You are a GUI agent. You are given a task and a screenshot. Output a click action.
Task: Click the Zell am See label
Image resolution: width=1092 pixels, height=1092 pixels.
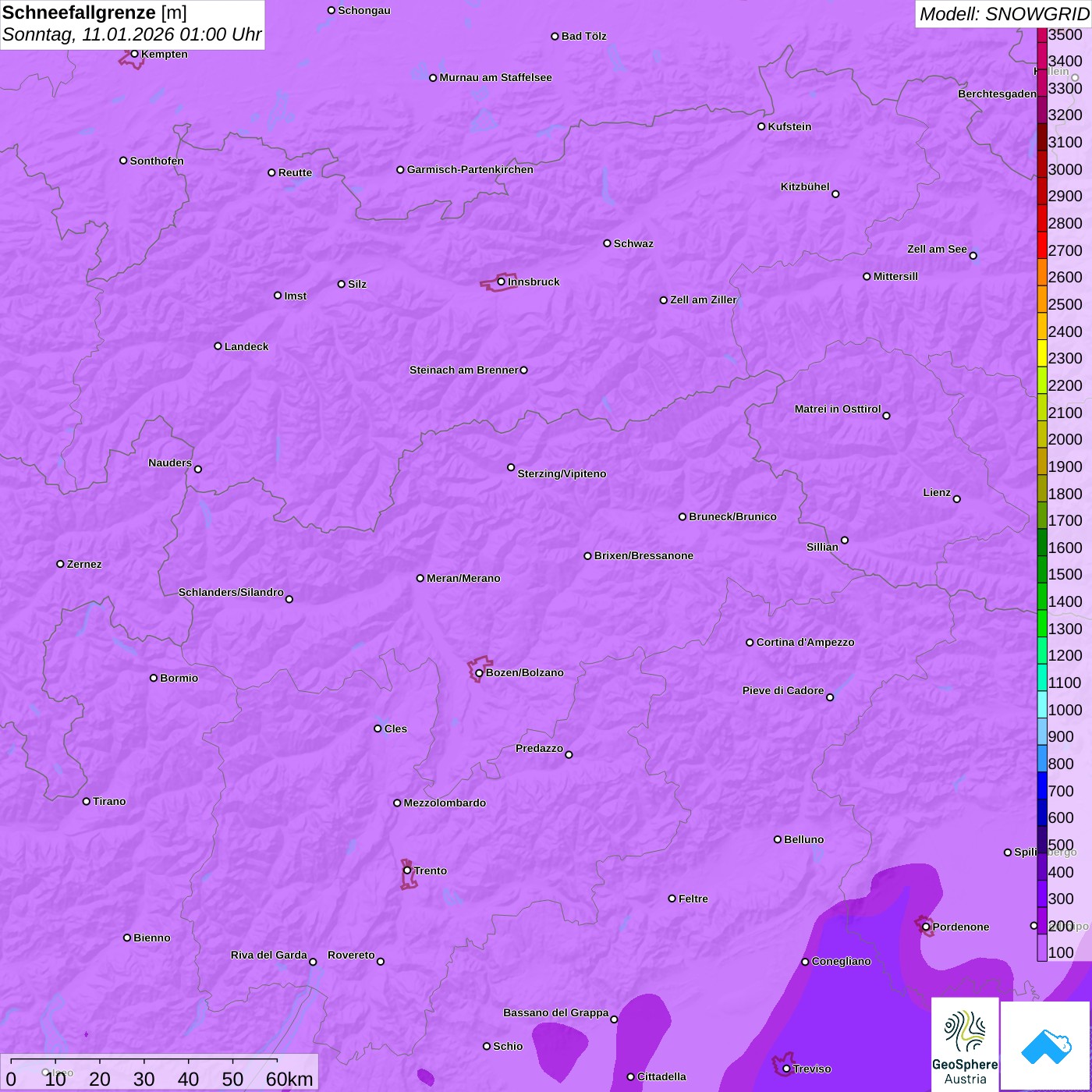click(937, 249)
